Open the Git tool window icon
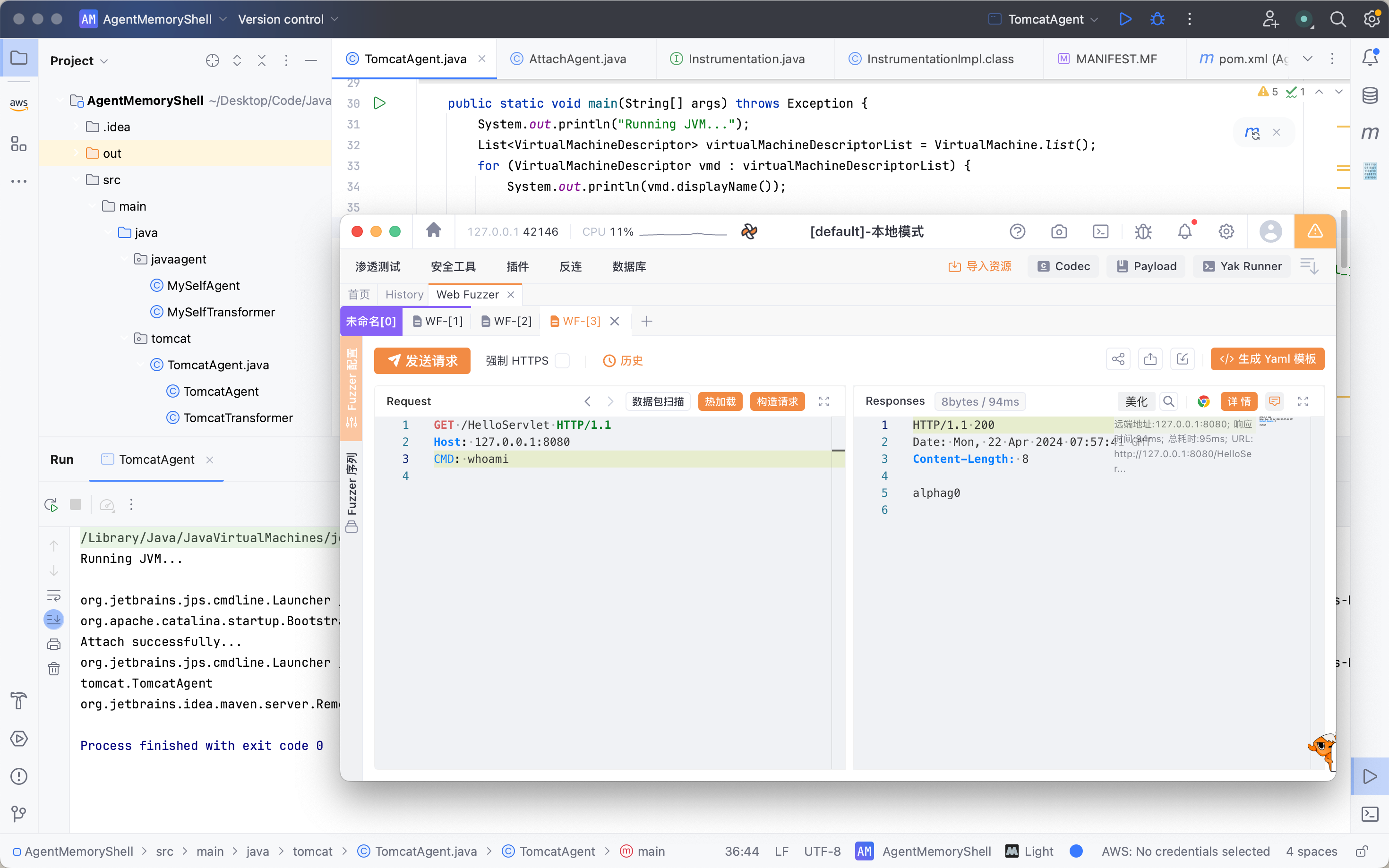1389x868 pixels. tap(18, 814)
